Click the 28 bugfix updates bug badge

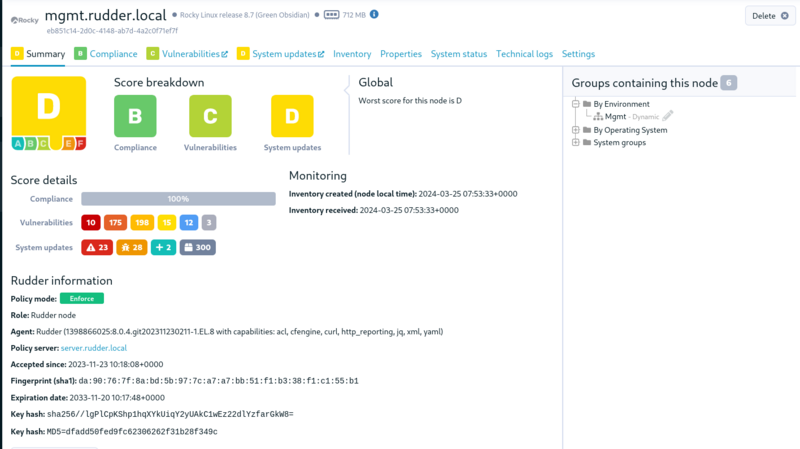point(132,247)
